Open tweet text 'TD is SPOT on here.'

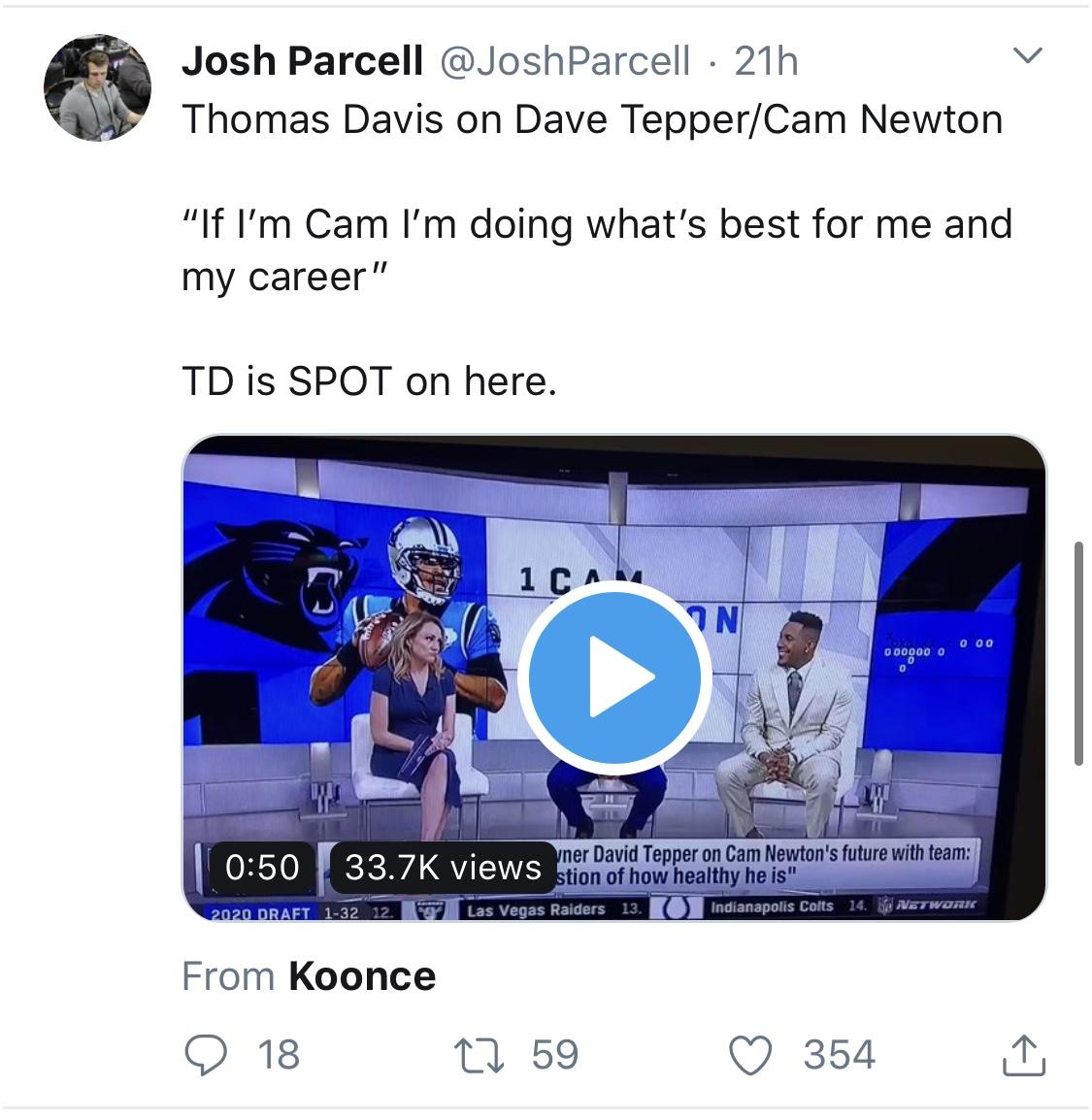[x=369, y=380]
